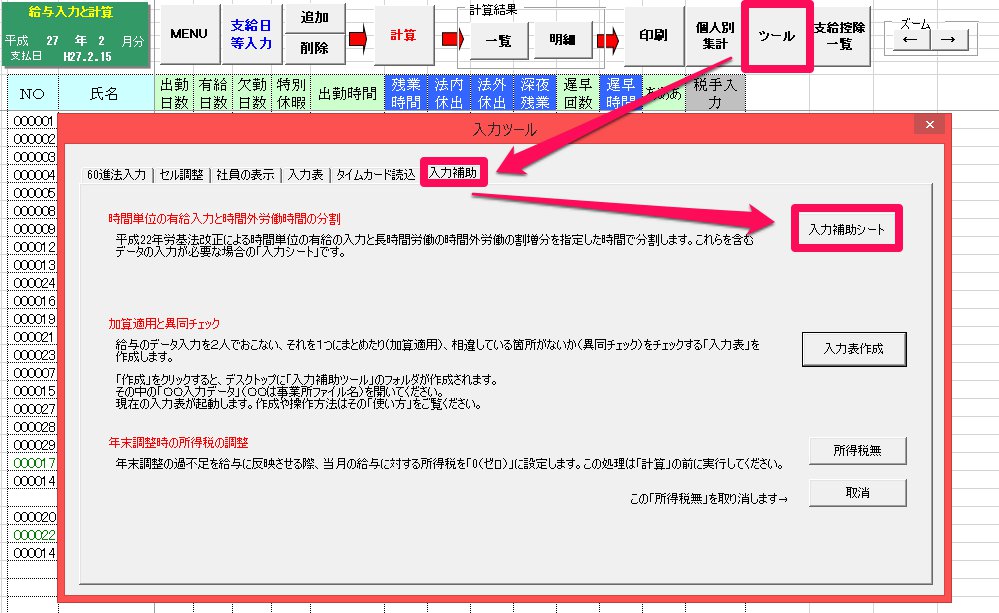Switch to タイムカード読込 tab
This screenshot has width=999, height=613.
376,175
